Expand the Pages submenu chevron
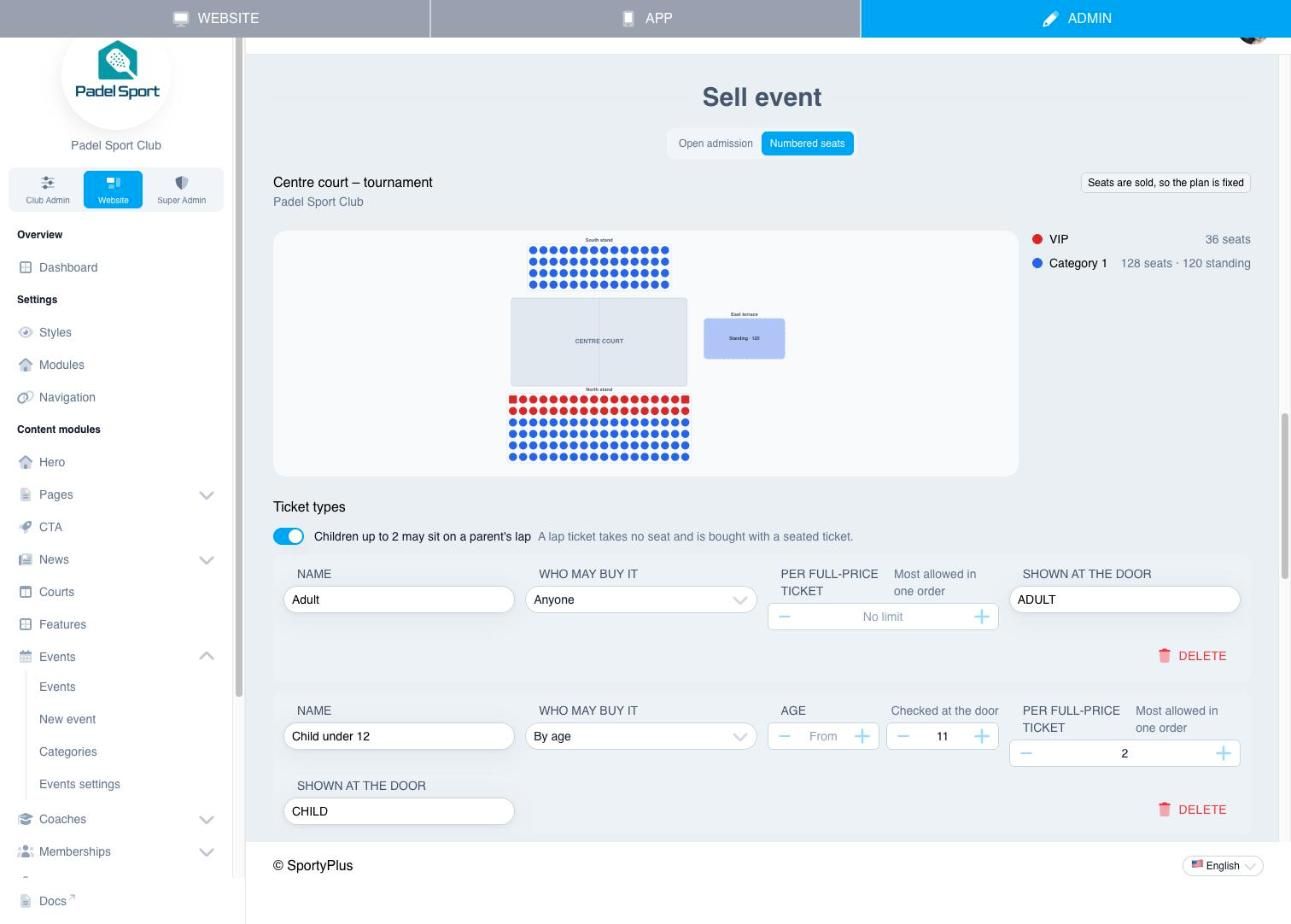The width and height of the screenshot is (1291, 924). (x=207, y=495)
